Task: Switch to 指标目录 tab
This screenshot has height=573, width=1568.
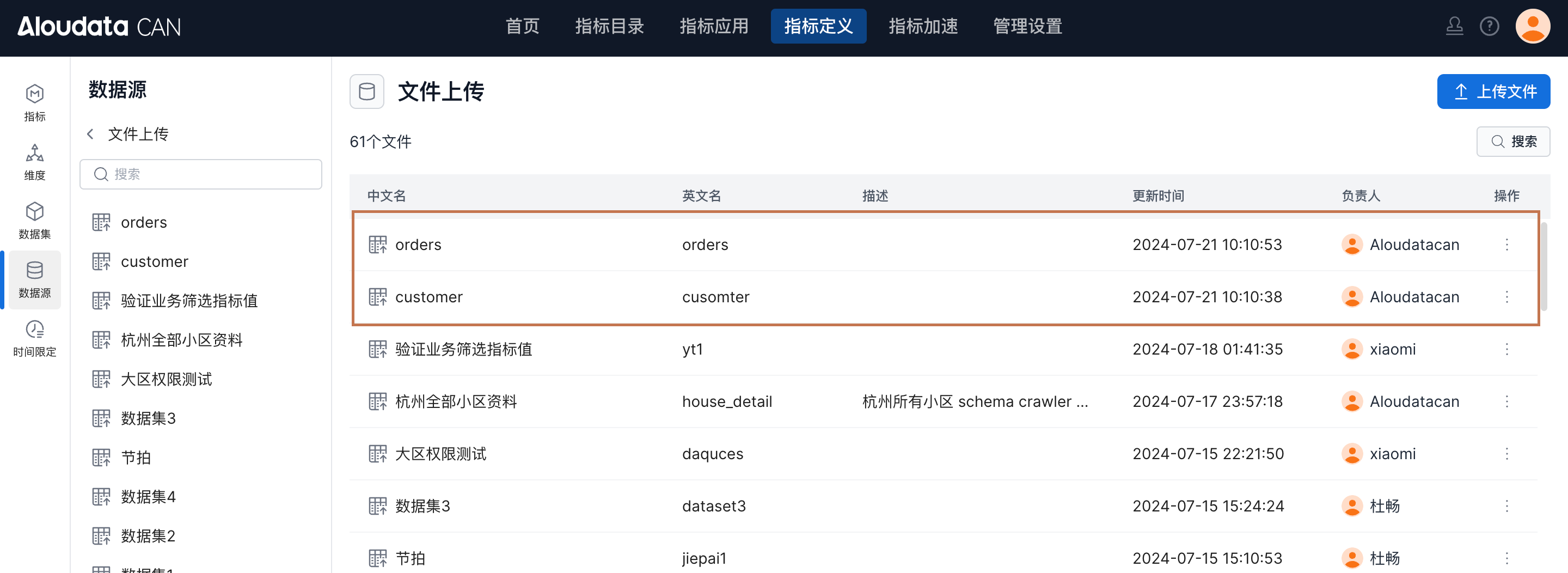Action: coord(609,26)
